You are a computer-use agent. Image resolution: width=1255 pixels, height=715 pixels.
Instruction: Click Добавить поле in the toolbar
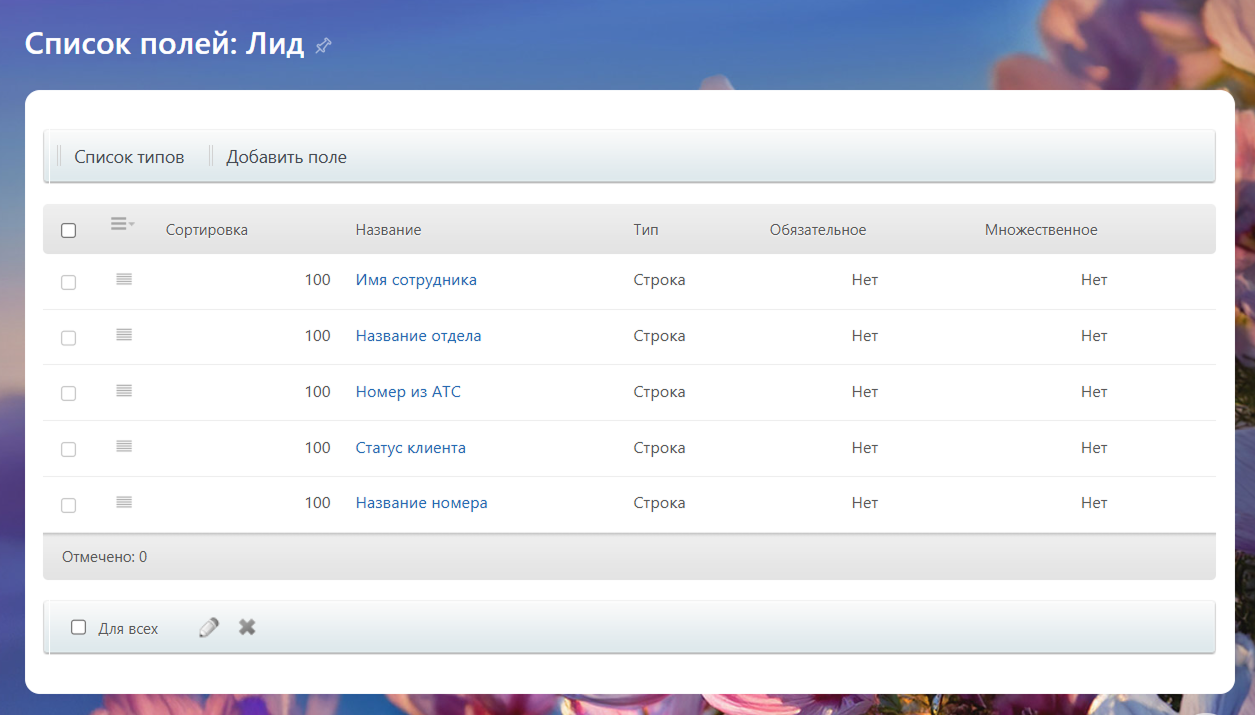click(286, 157)
